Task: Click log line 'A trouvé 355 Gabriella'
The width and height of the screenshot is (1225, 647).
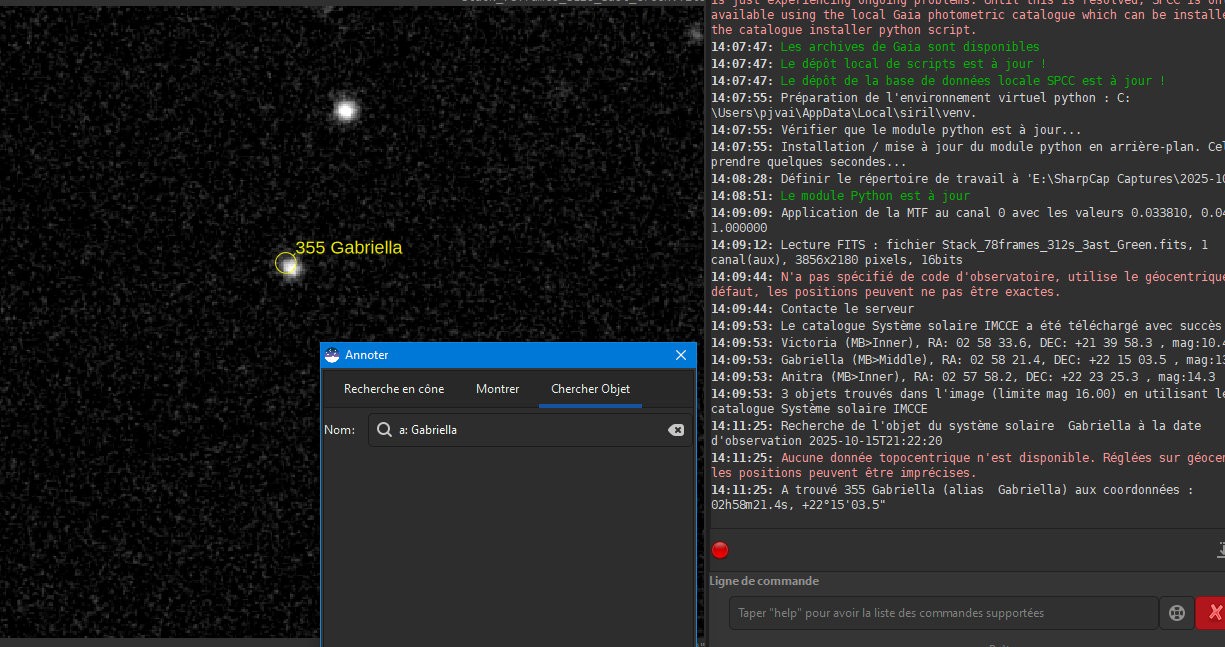Action: tap(953, 497)
